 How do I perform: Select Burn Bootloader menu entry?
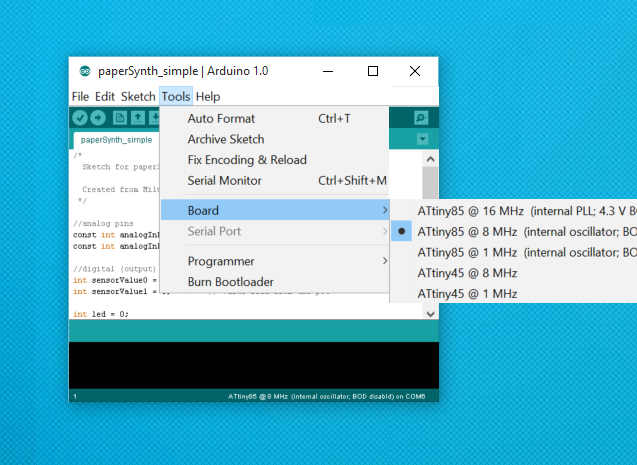click(x=275, y=281)
